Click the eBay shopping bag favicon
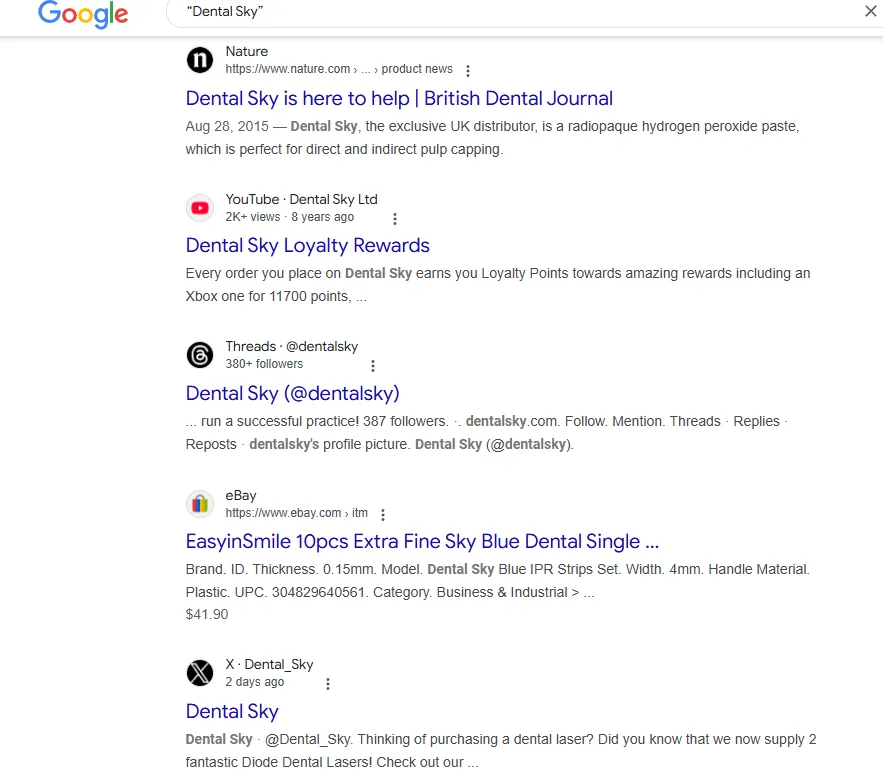This screenshot has height=780, width=883. point(200,503)
